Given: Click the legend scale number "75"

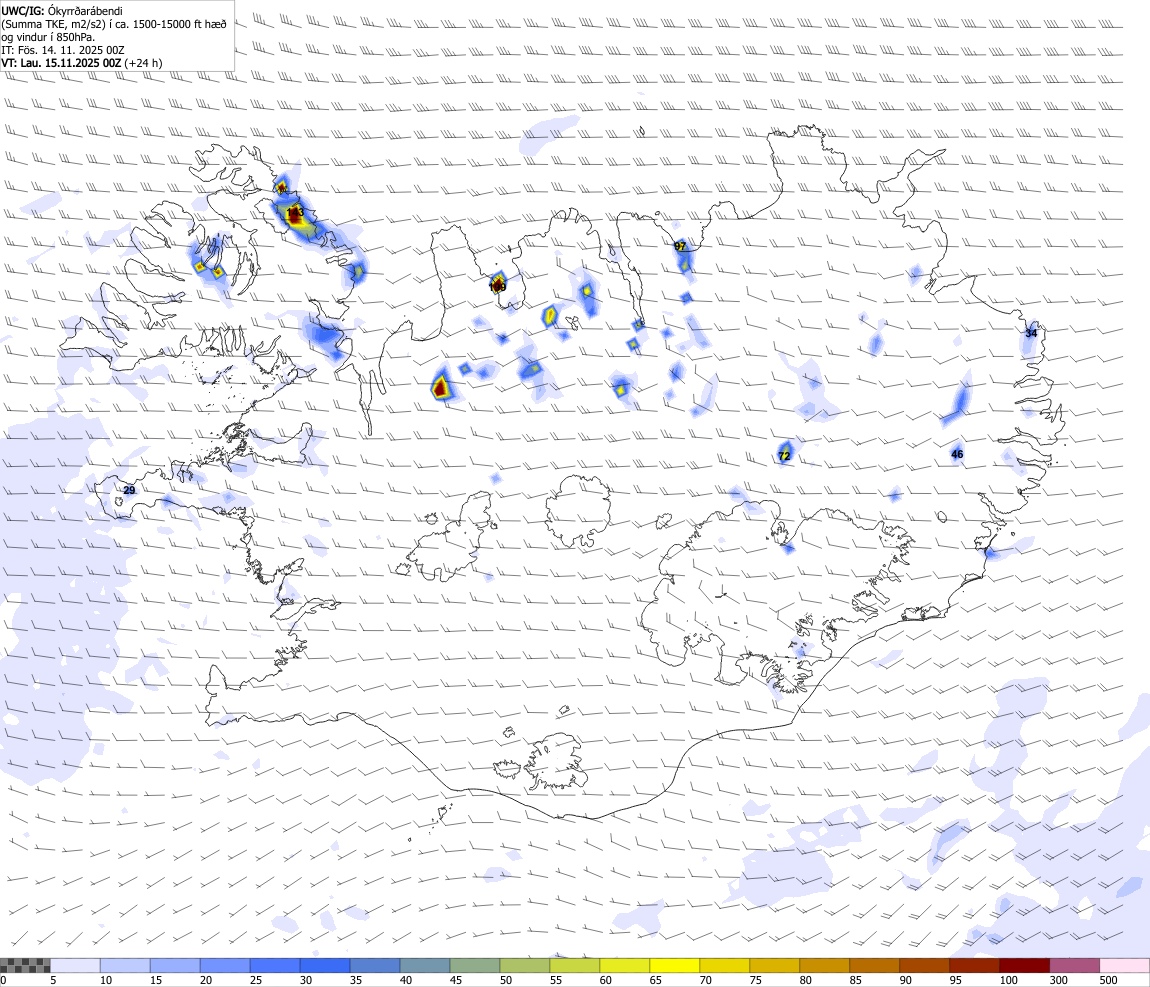Looking at the screenshot, I should 755,980.
